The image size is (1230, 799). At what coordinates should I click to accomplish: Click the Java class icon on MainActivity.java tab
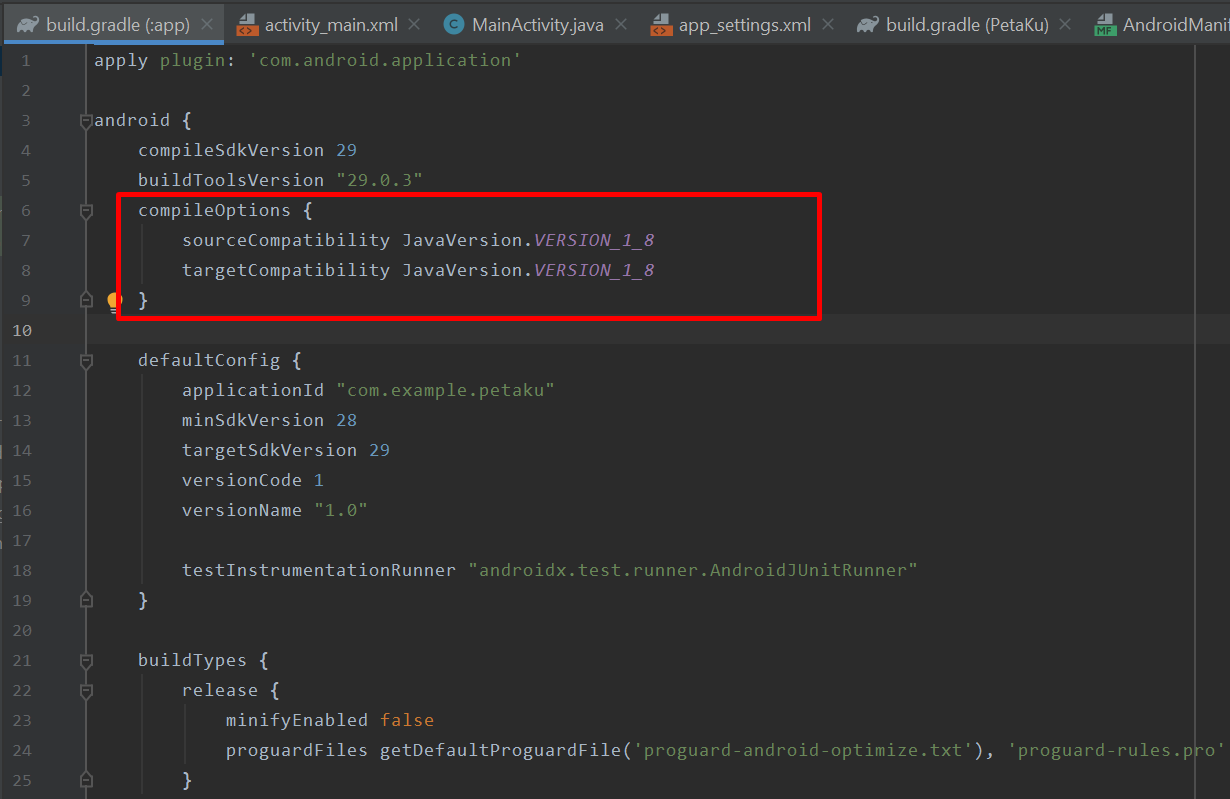click(454, 25)
